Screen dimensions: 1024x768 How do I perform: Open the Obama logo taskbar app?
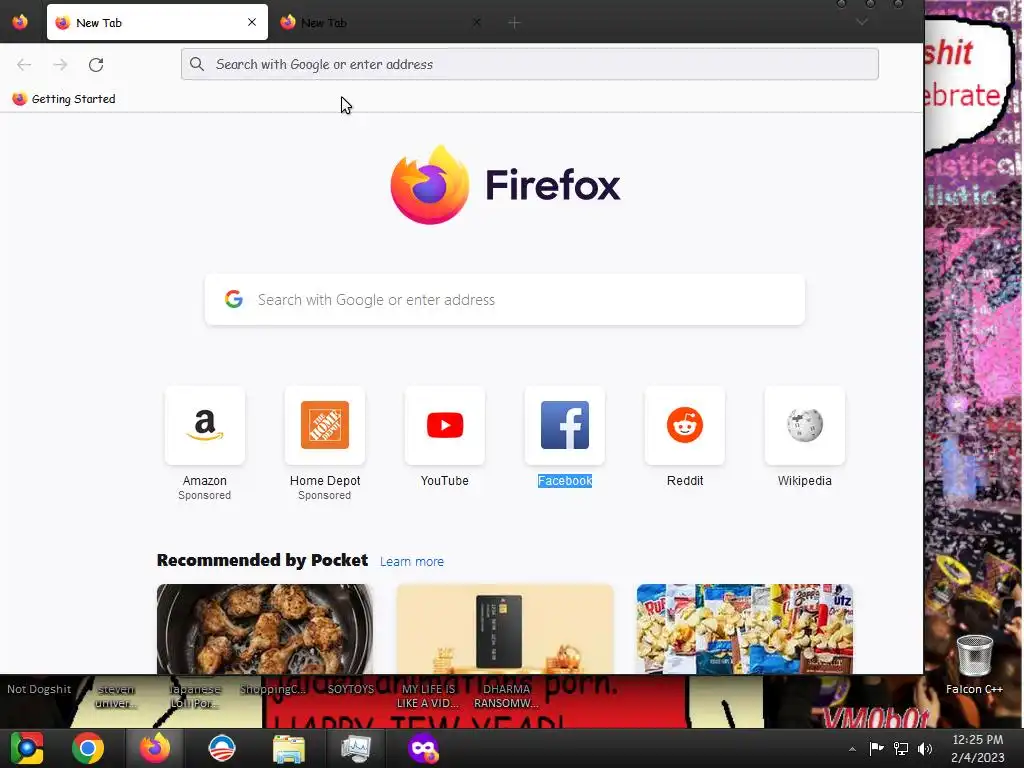pos(221,748)
